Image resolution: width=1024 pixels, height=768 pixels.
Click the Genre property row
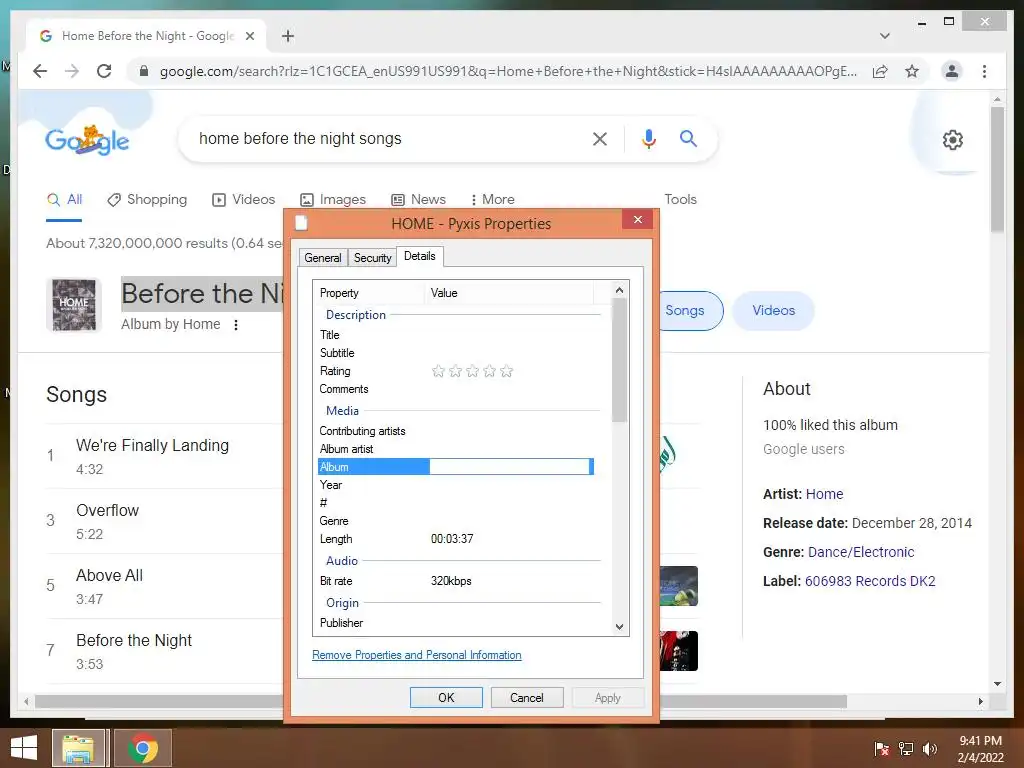455,521
